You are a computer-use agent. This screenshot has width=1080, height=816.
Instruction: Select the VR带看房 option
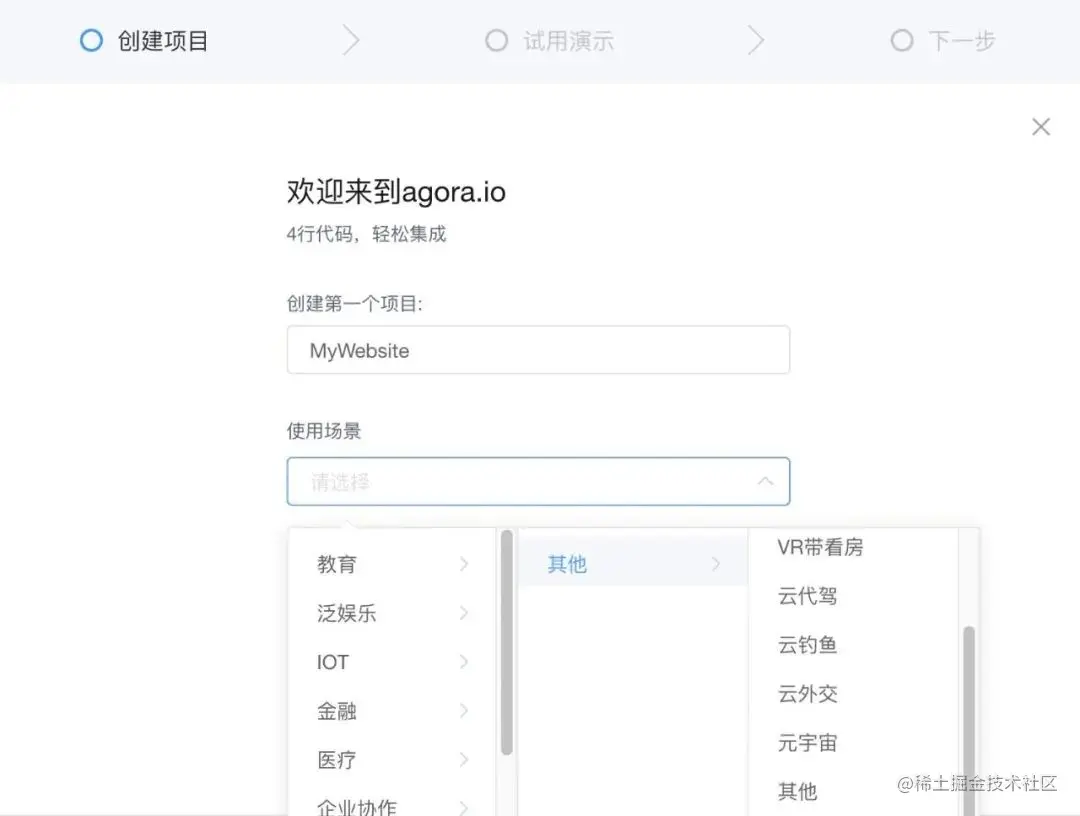pos(819,547)
